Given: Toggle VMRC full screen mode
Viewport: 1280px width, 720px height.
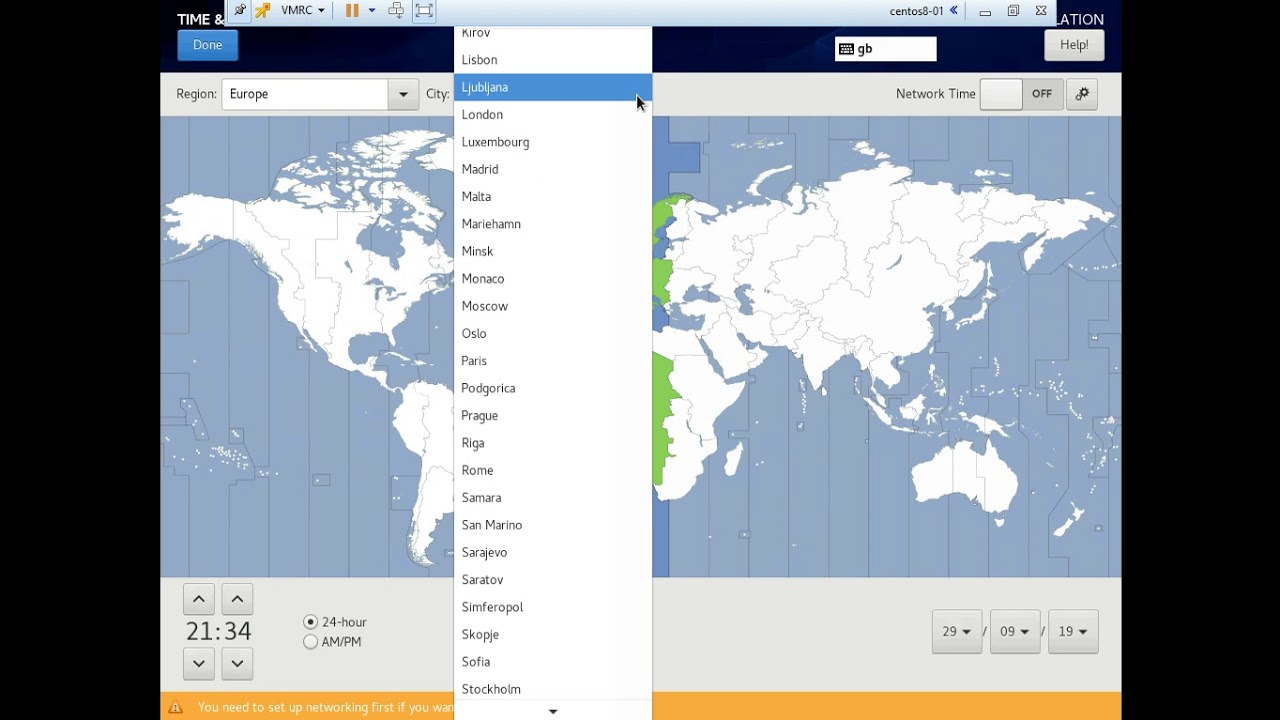Looking at the screenshot, I should point(424,11).
